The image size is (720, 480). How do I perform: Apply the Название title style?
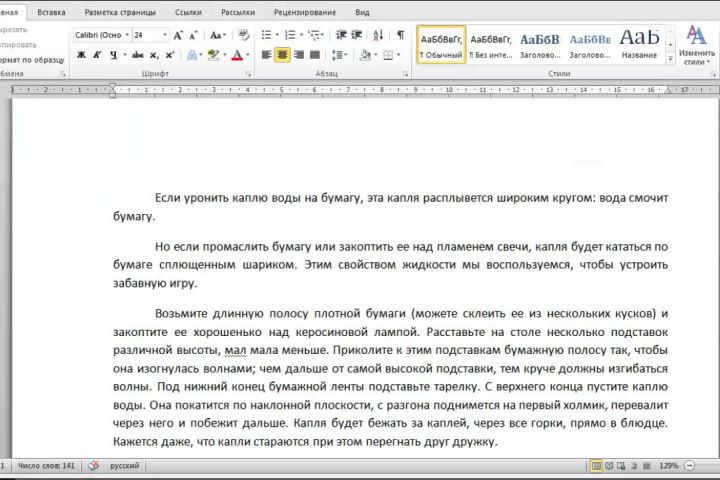(639, 45)
